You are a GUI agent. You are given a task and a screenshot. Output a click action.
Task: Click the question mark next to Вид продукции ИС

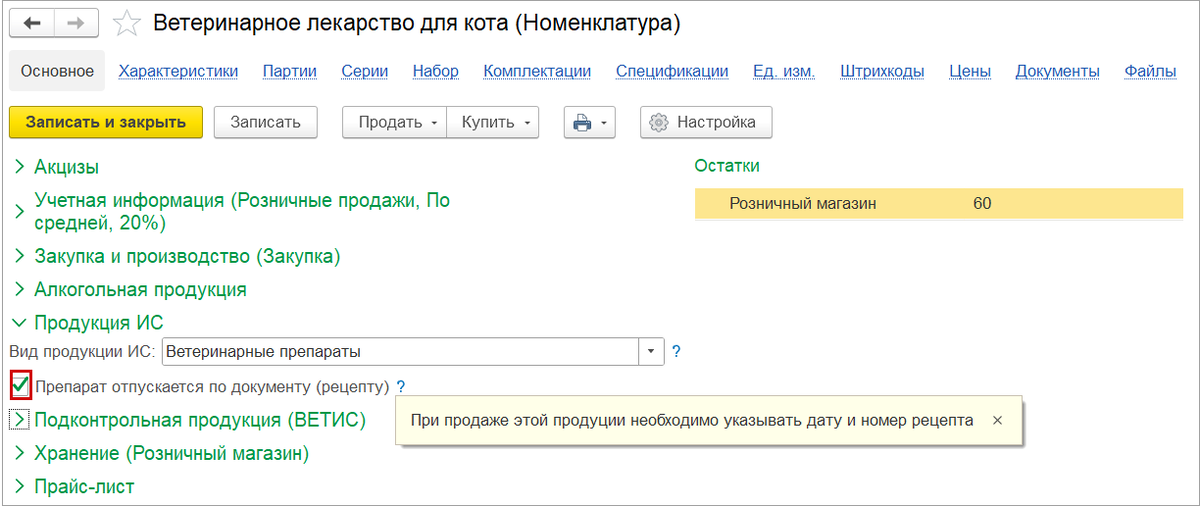[676, 352]
